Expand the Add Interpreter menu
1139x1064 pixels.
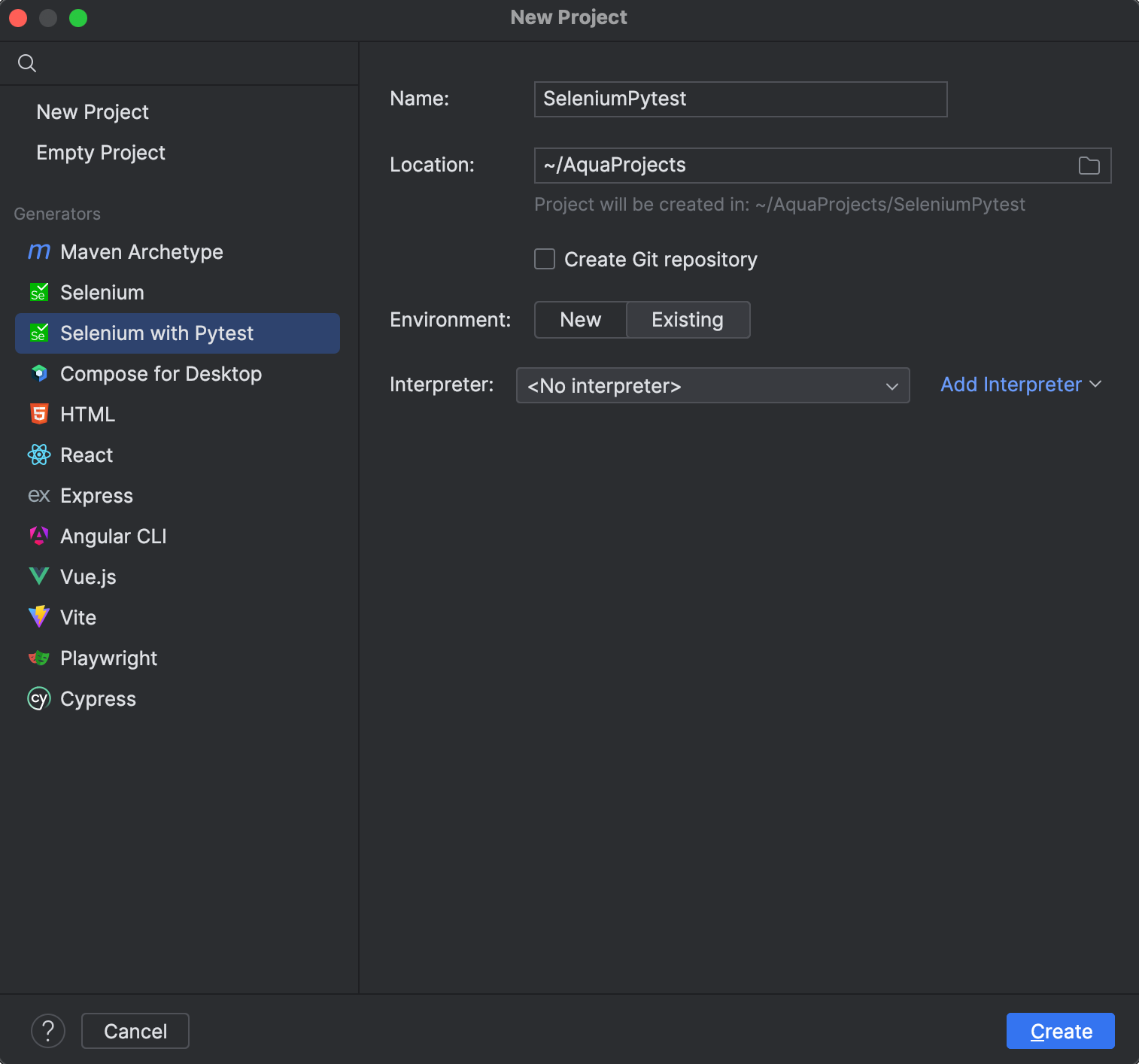1020,385
